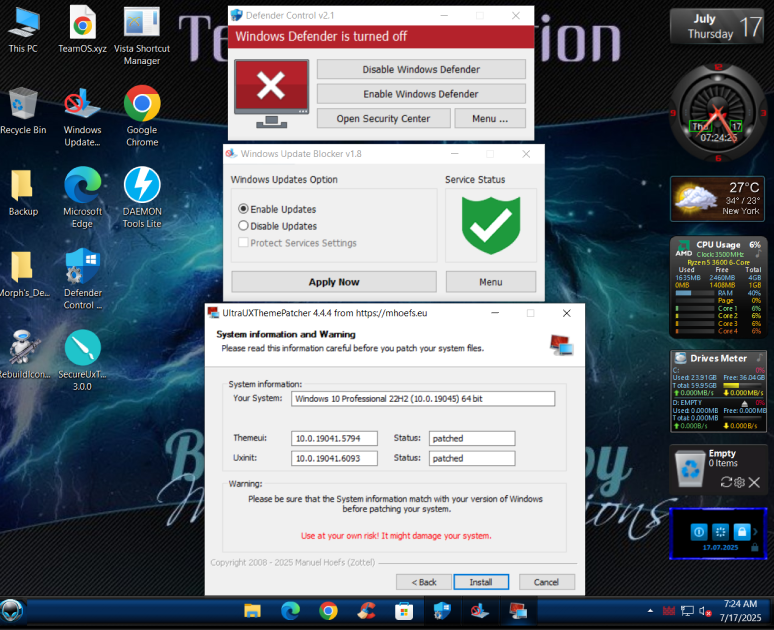Open the Backup folder on desktop
Screen dimensions: 774x630
click(23, 193)
